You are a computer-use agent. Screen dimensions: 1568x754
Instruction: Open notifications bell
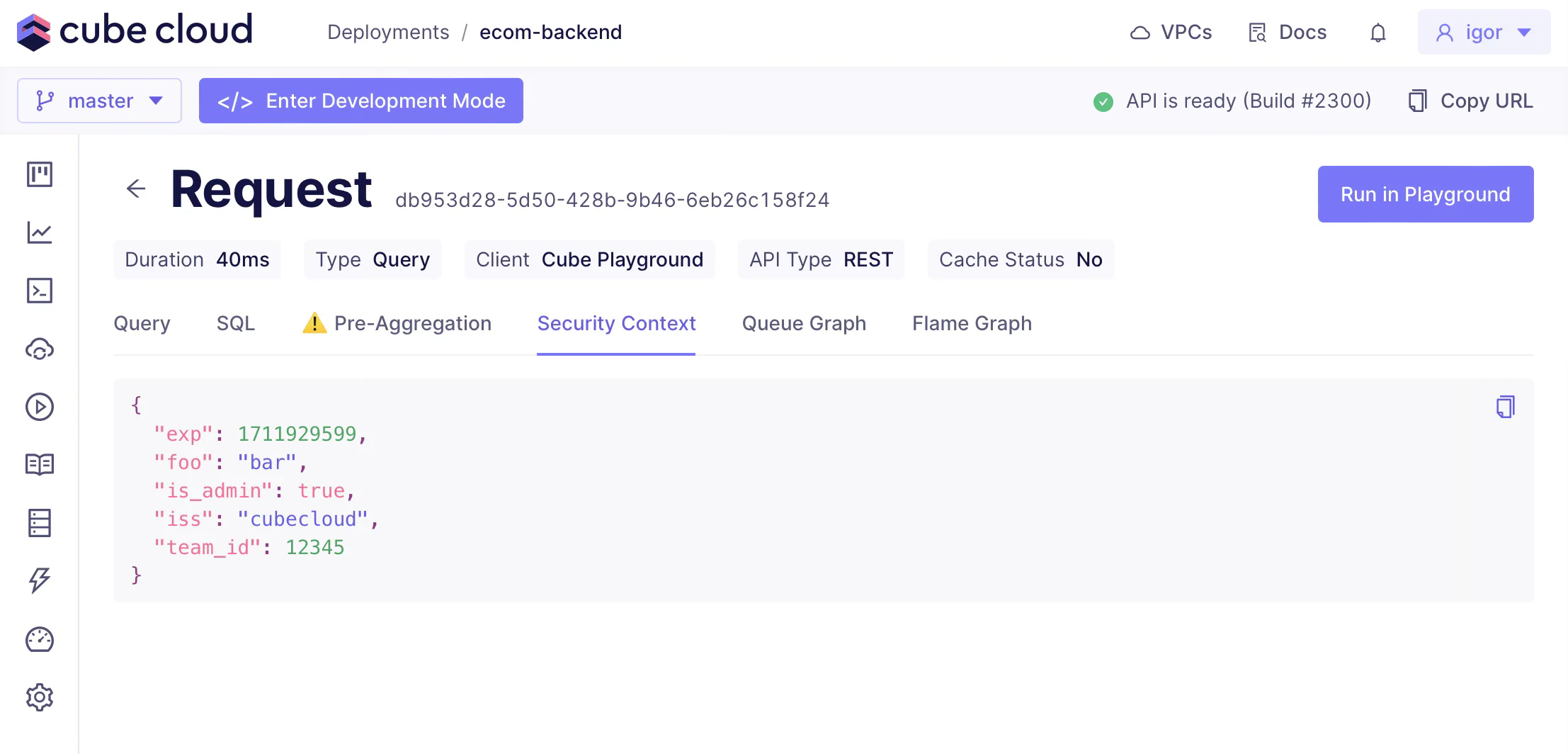pos(1377,33)
